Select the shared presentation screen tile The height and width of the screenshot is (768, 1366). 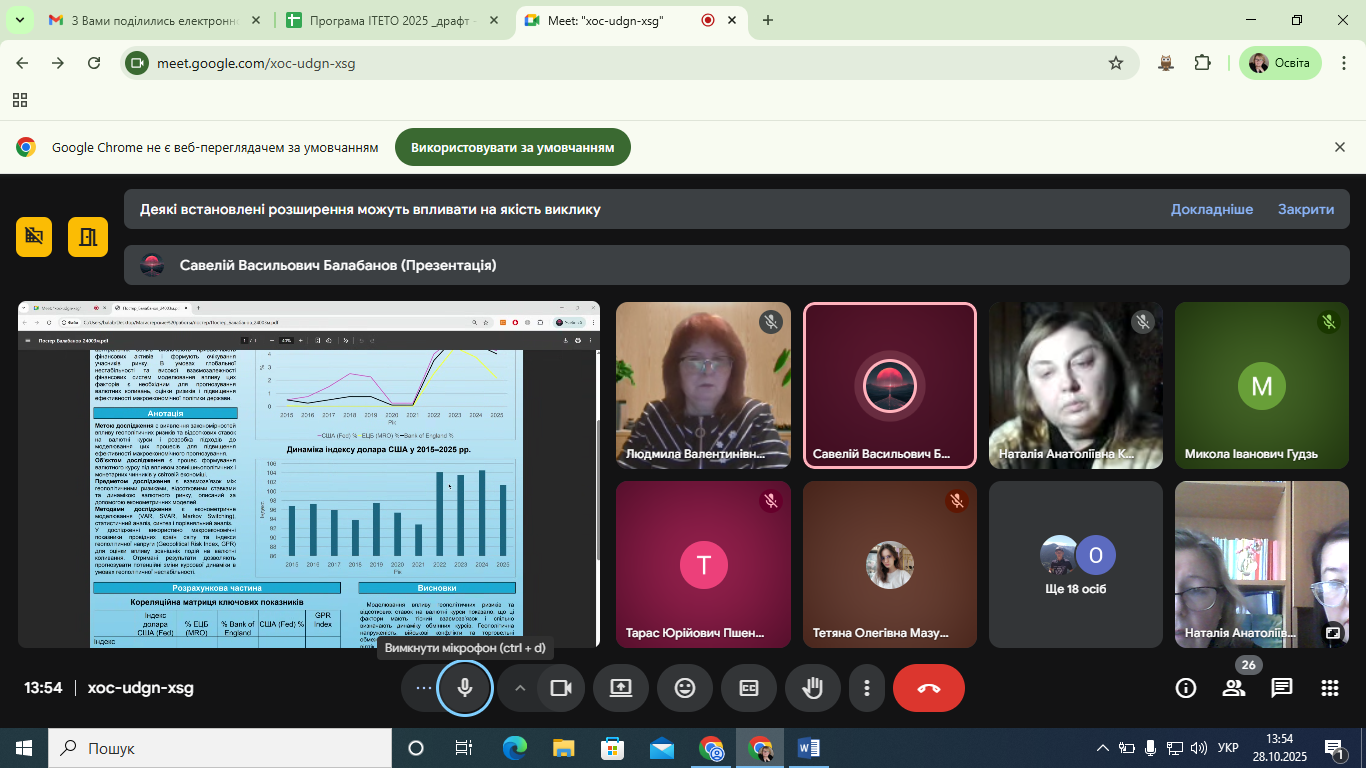click(309, 474)
